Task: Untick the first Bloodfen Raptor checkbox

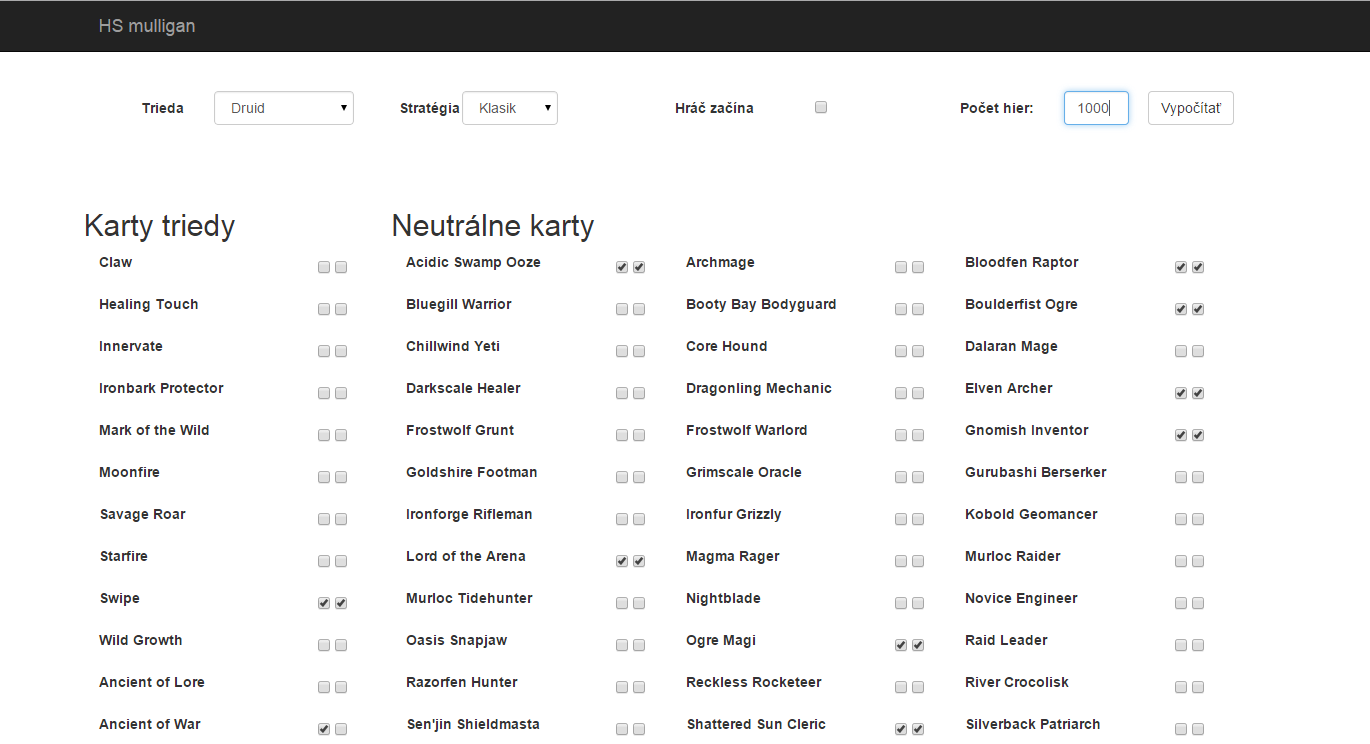Action: pos(1181,267)
